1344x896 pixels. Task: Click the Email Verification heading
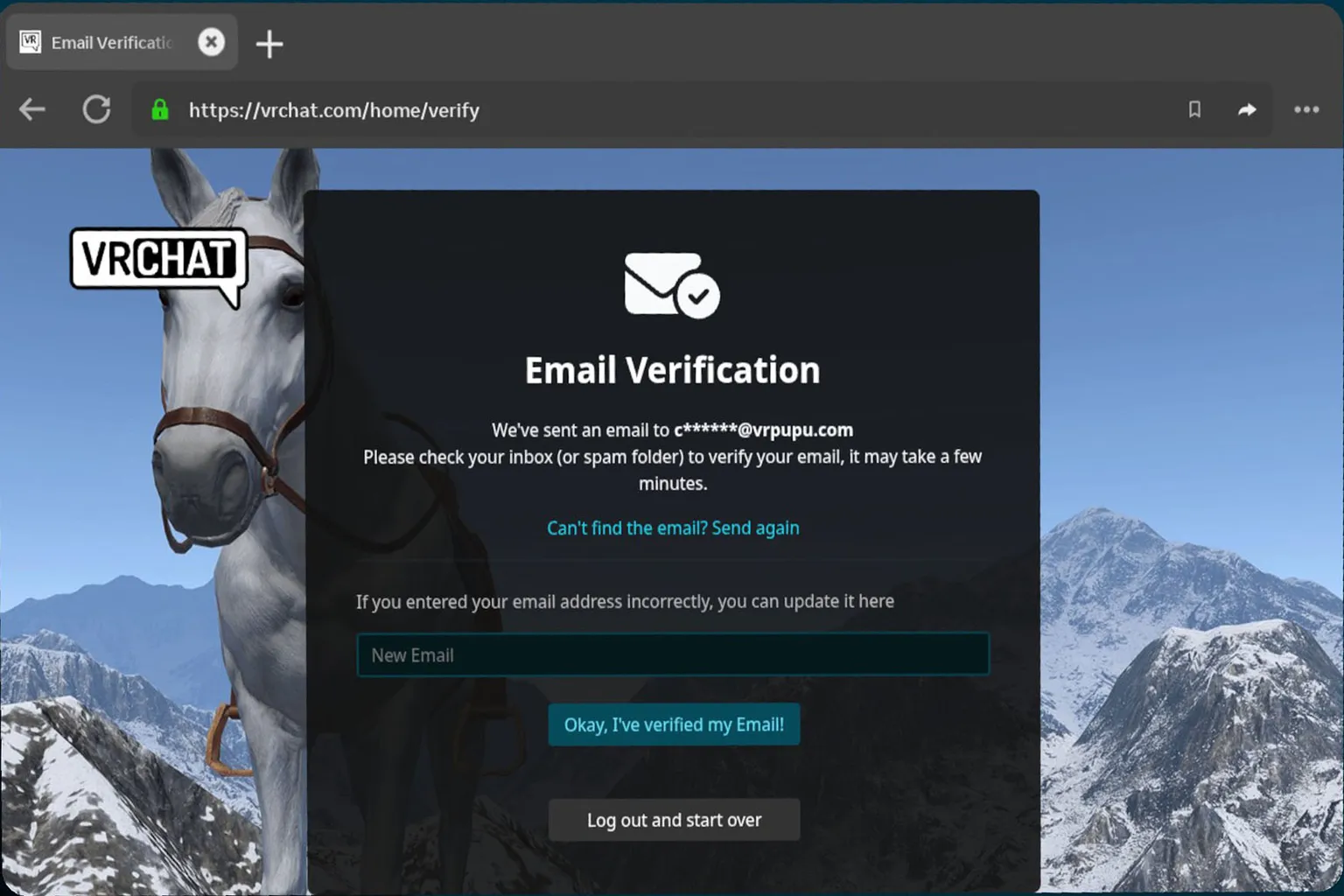coord(672,370)
